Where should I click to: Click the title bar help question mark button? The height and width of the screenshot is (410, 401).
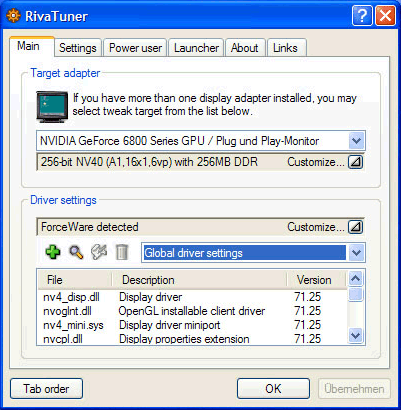click(x=362, y=16)
